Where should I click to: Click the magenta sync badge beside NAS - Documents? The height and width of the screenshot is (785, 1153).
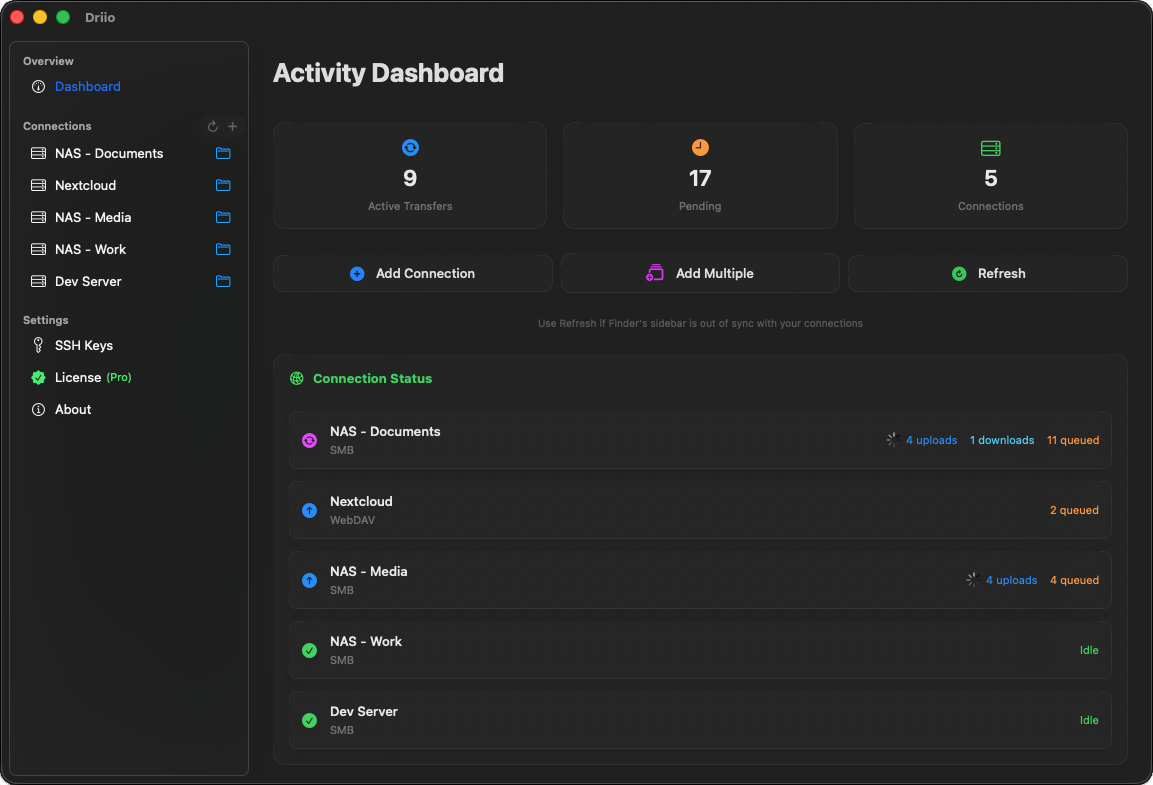tap(309, 440)
